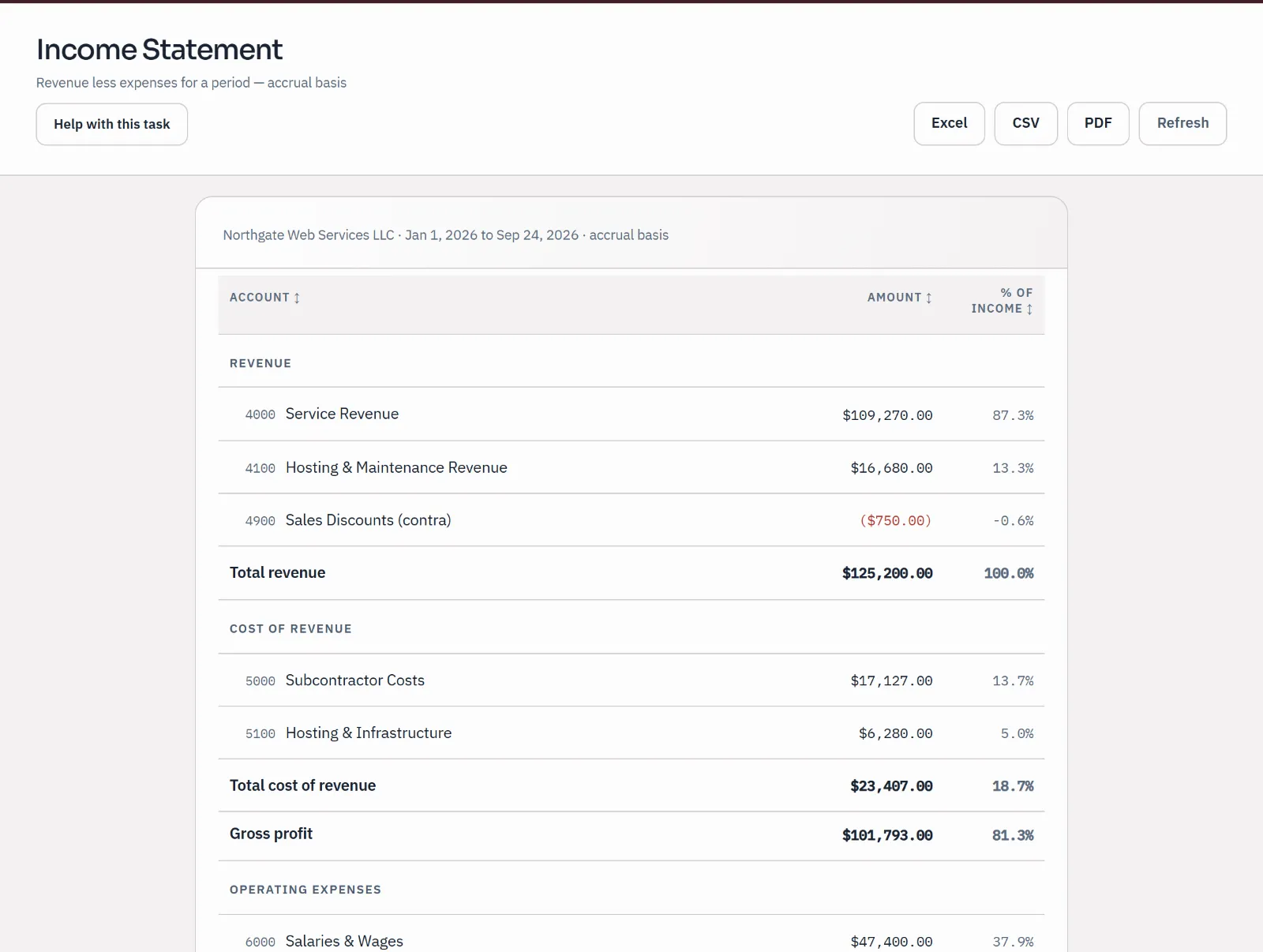
Task: Click the 87.3% percentage value
Action: (x=1013, y=415)
